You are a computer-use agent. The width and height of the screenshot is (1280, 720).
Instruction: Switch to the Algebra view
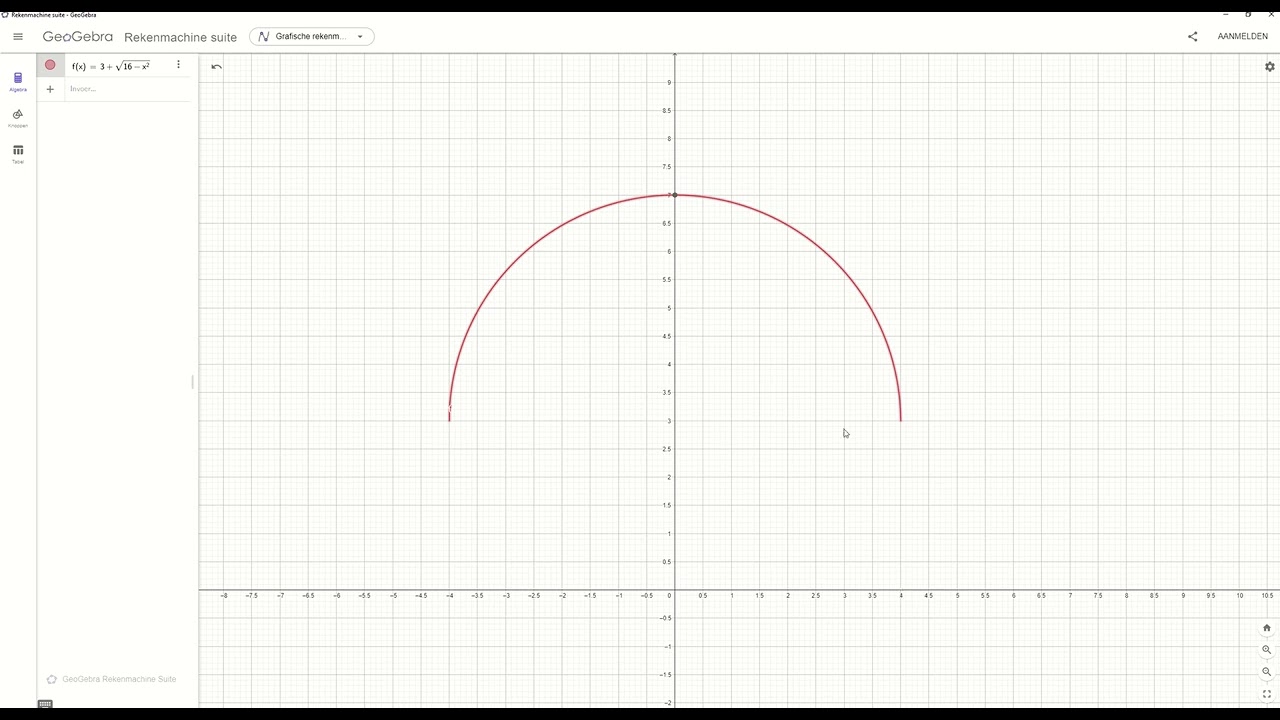coord(18,82)
